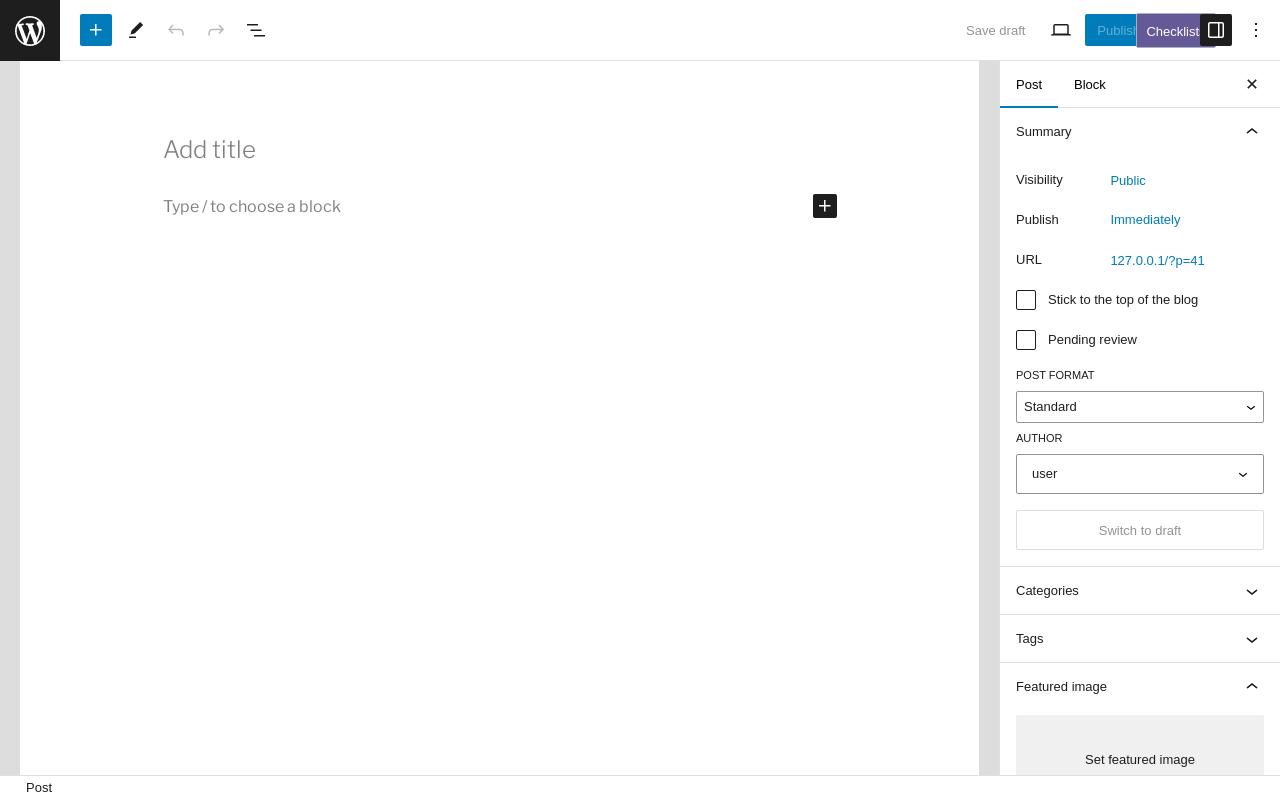The height and width of the screenshot is (800, 1280).
Task: Open the Options three-dot menu
Action: pyautogui.click(x=1256, y=30)
